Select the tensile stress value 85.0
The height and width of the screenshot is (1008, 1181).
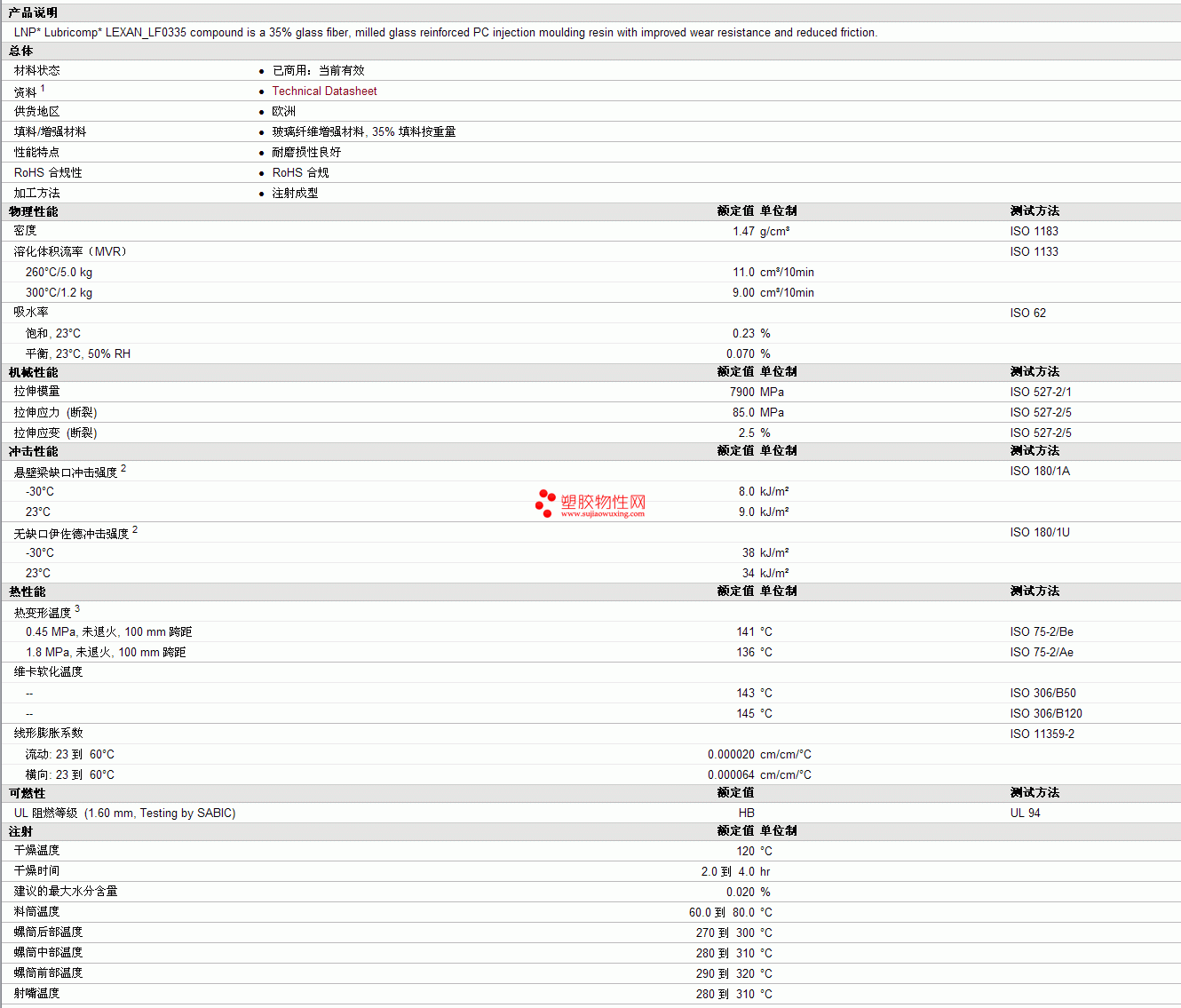point(743,412)
